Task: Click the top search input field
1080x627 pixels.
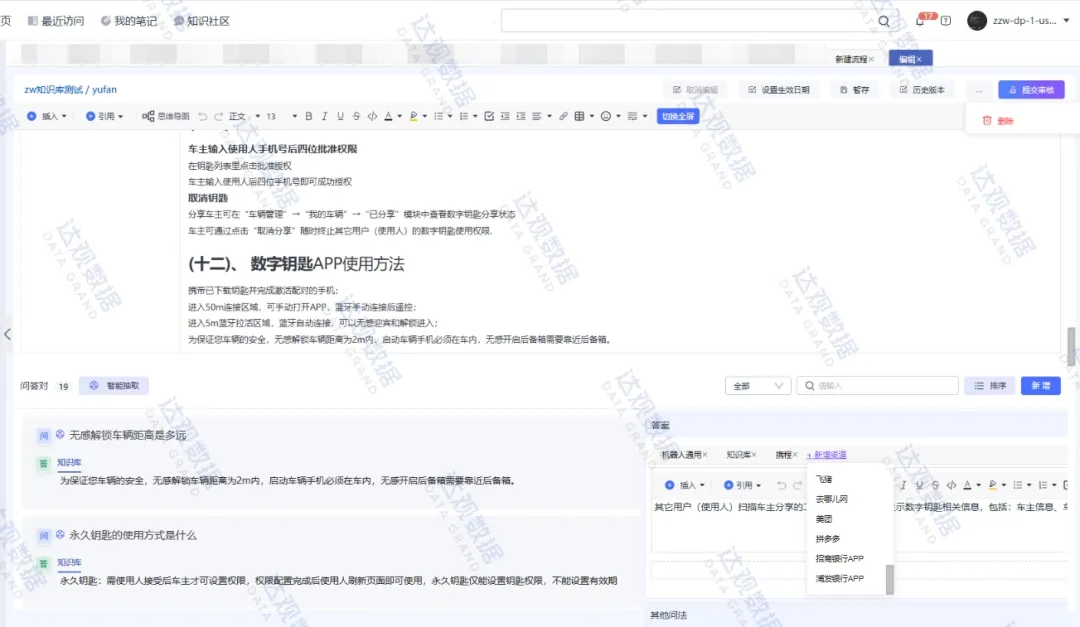Action: pyautogui.click(x=690, y=20)
